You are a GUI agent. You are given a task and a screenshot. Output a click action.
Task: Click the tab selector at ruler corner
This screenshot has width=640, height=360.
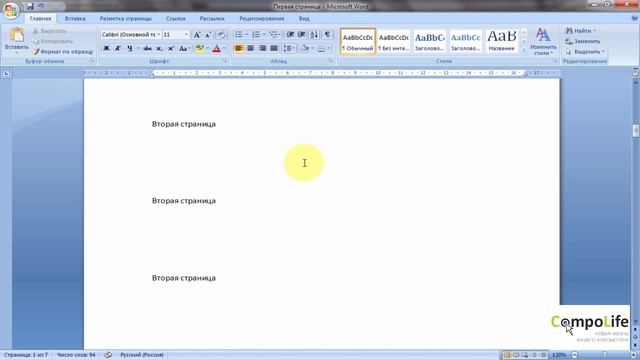(x=6, y=73)
